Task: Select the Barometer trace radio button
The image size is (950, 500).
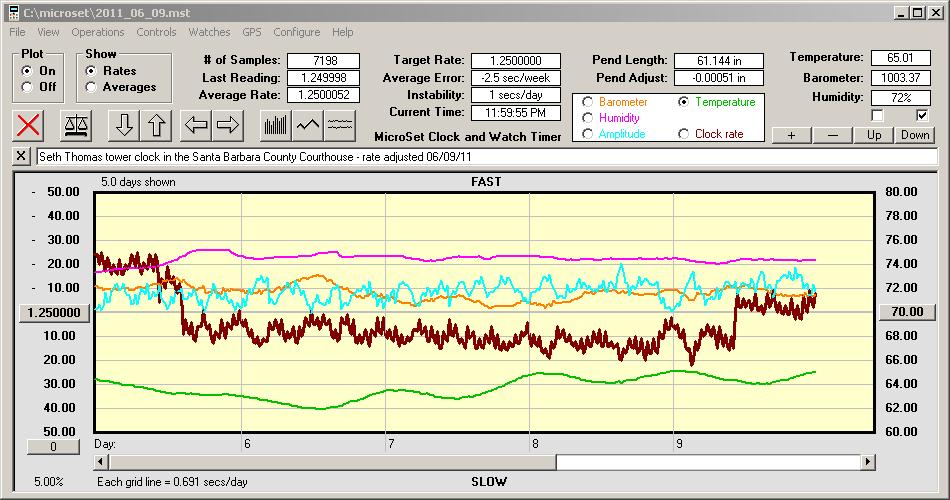Action: click(x=587, y=102)
